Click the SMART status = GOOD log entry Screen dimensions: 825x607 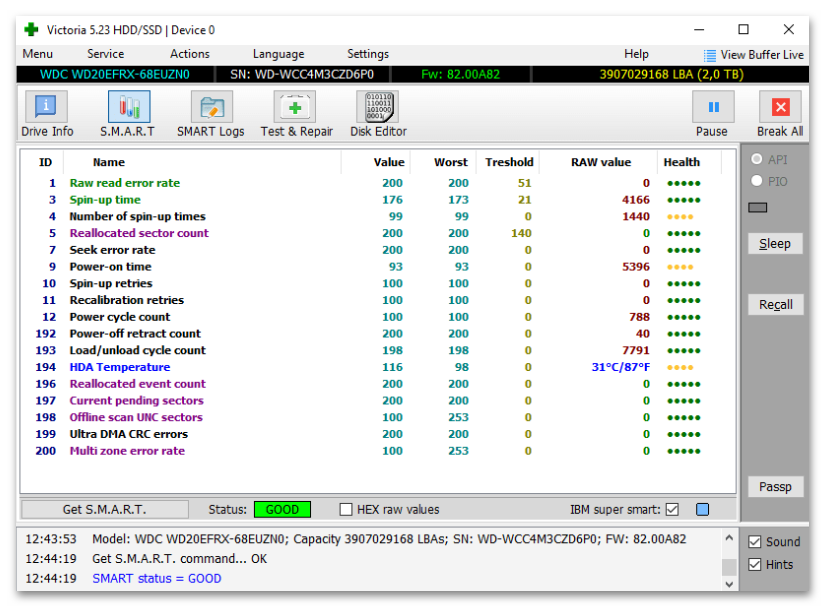click(157, 579)
